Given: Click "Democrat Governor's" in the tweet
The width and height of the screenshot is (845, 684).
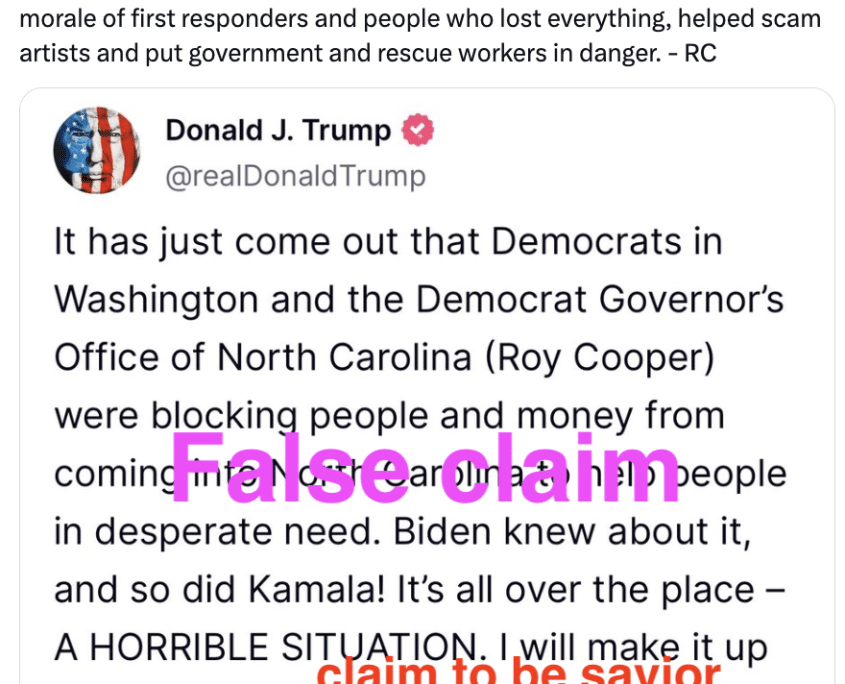Looking at the screenshot, I should click(x=600, y=299).
